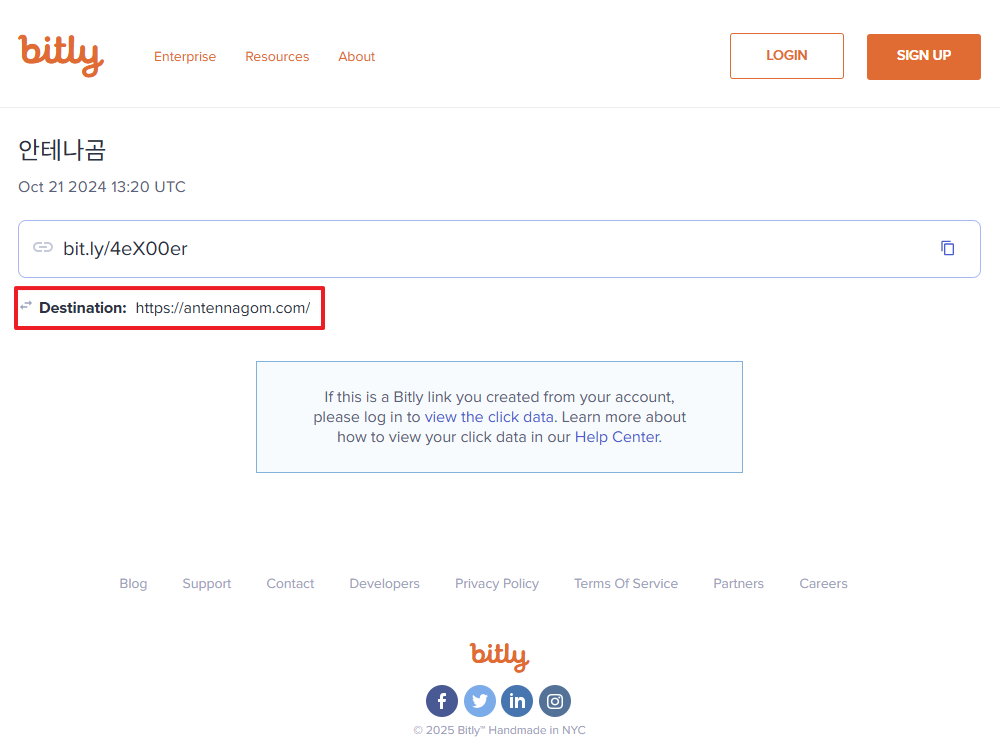Open Bitly's Twitter page icon
The height and width of the screenshot is (756, 1000).
pos(479,701)
